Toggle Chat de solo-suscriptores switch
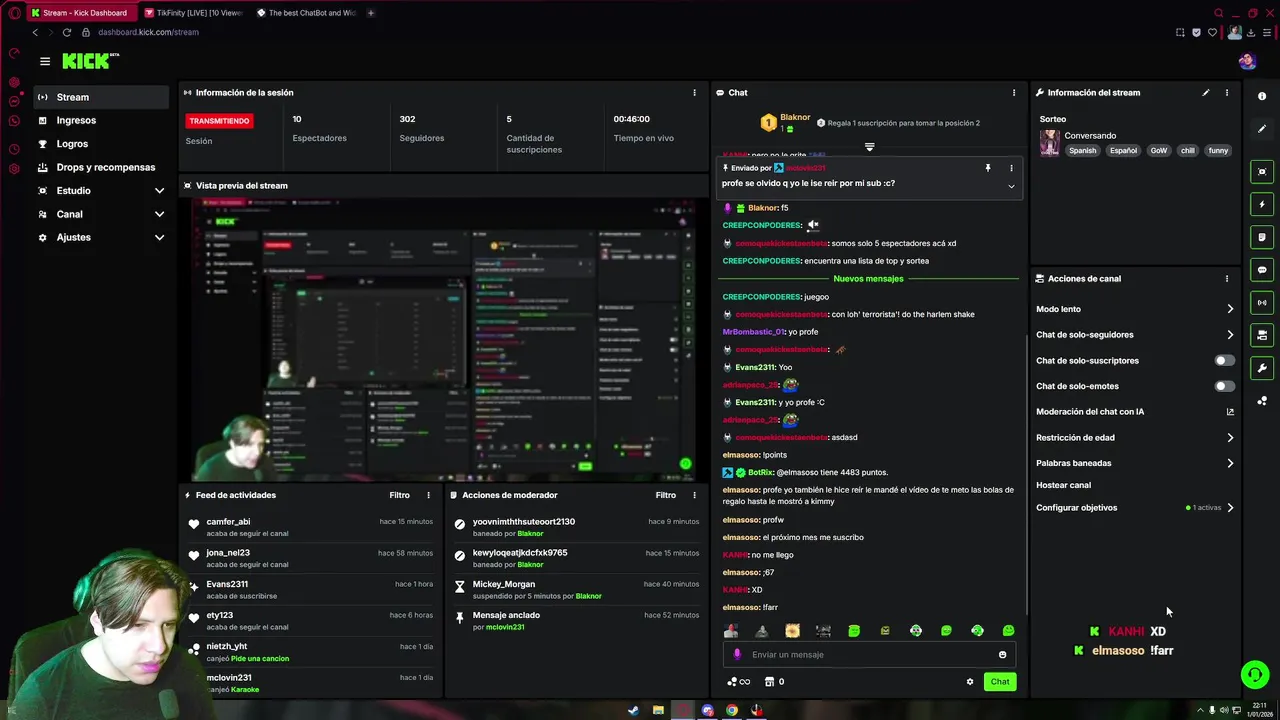The image size is (1280, 720). pos(1224,360)
